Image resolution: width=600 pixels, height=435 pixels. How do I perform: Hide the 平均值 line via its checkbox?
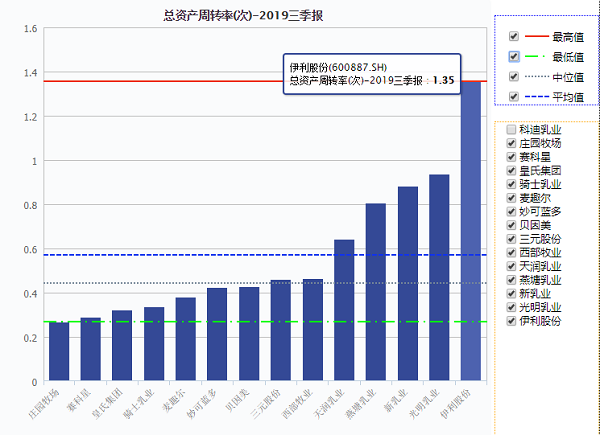(514, 96)
